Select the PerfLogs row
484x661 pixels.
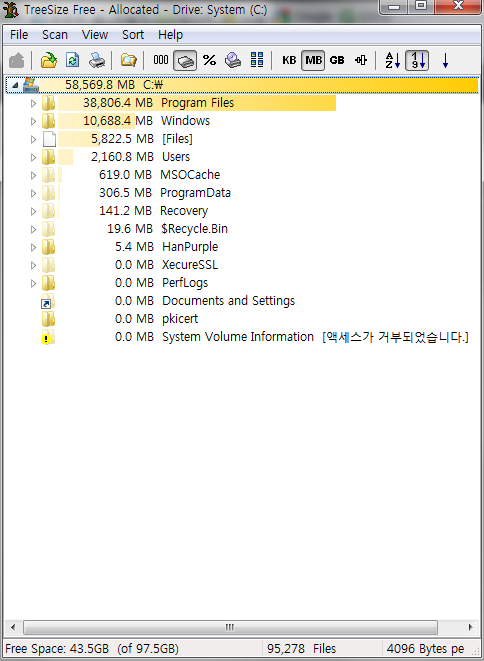pos(242,283)
